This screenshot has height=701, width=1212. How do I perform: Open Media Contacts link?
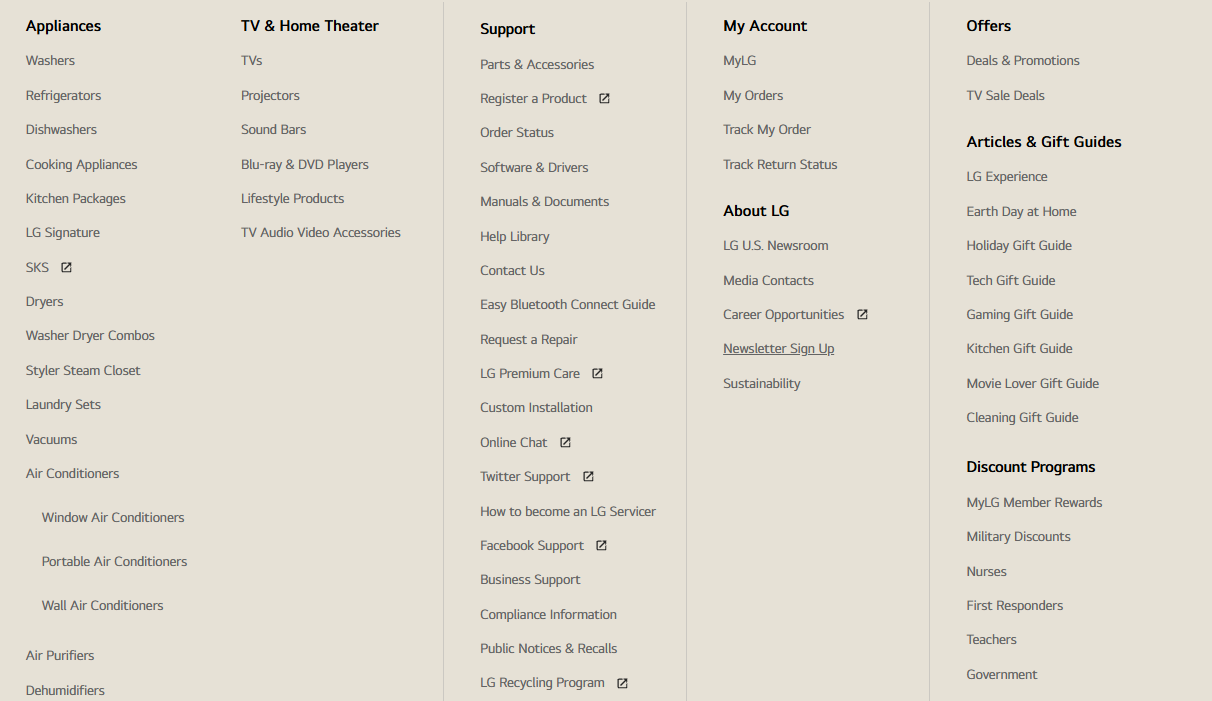click(768, 281)
